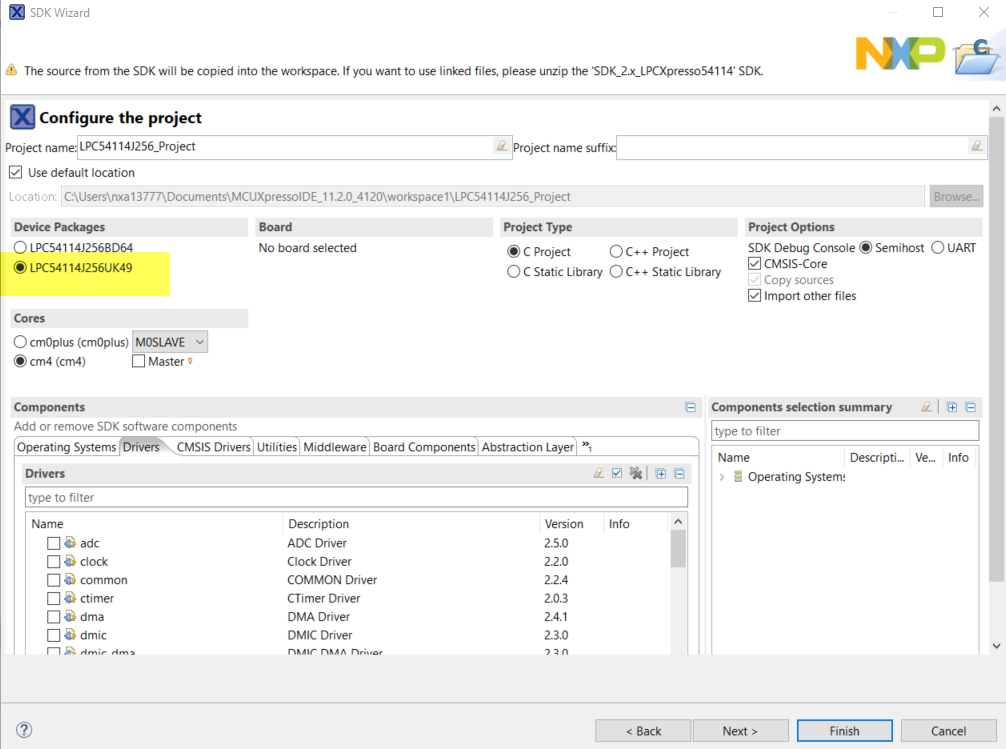Open help using the question mark icon
This screenshot has width=1006, height=749.
[x=22, y=729]
